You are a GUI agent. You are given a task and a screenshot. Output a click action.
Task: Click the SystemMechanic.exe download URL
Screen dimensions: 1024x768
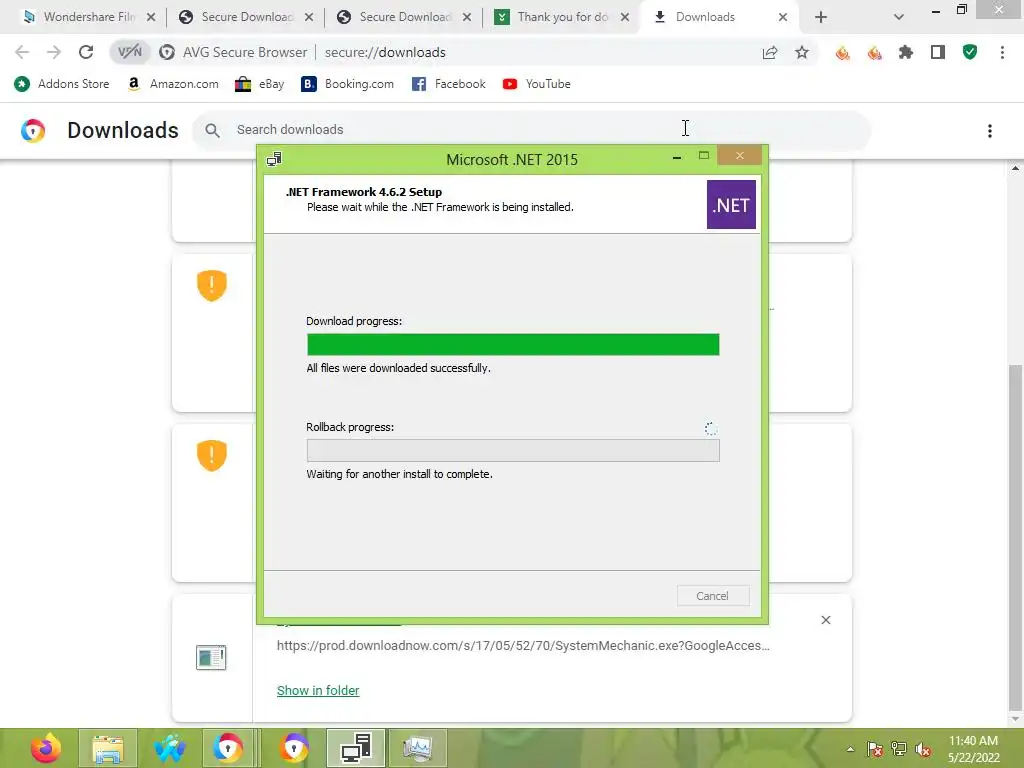pyautogui.click(x=523, y=645)
